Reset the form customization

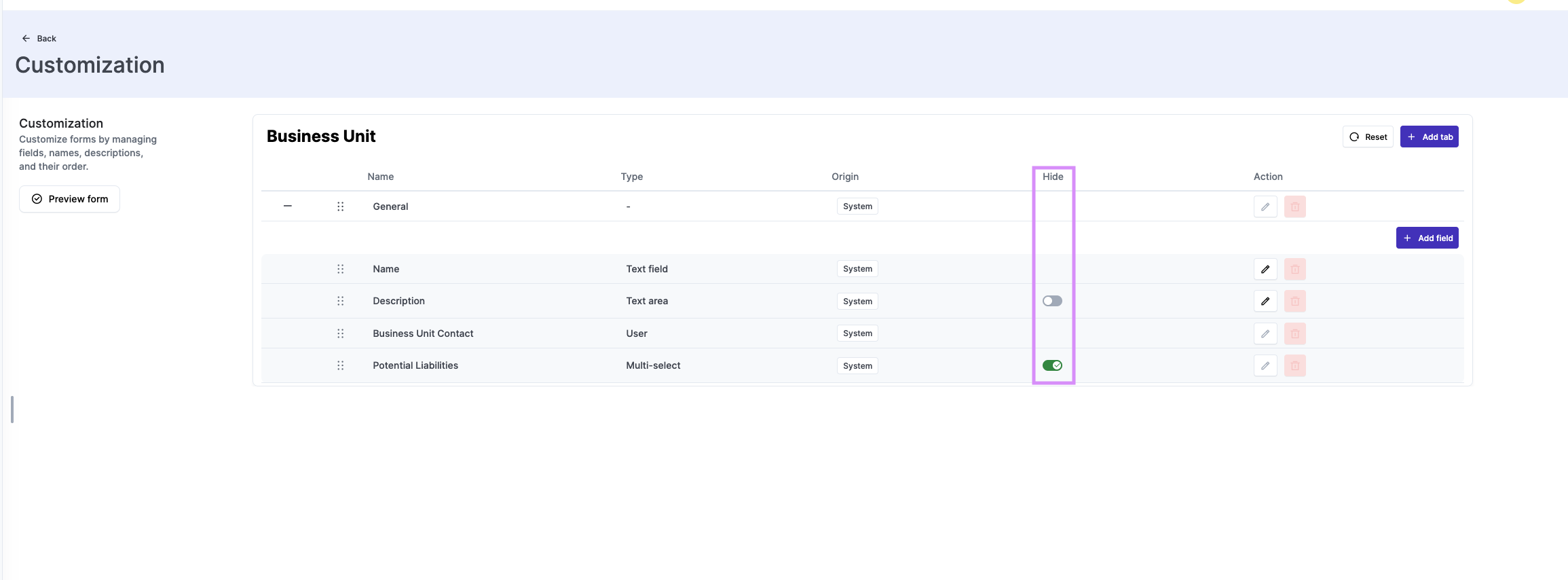click(x=1368, y=137)
